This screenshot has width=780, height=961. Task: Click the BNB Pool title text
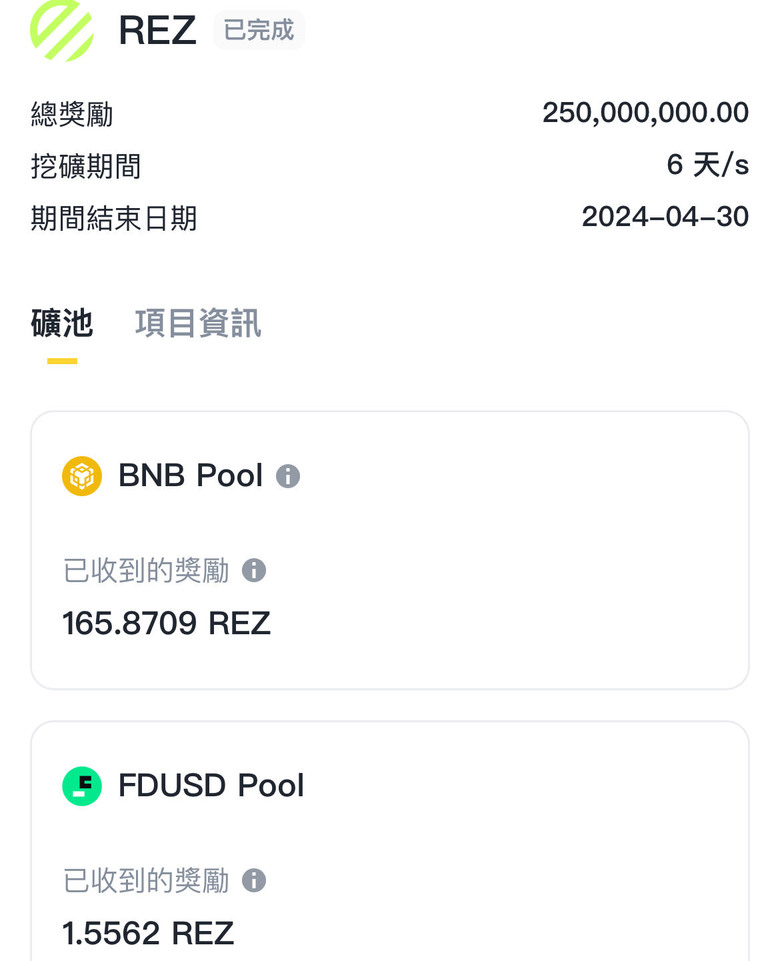point(190,476)
